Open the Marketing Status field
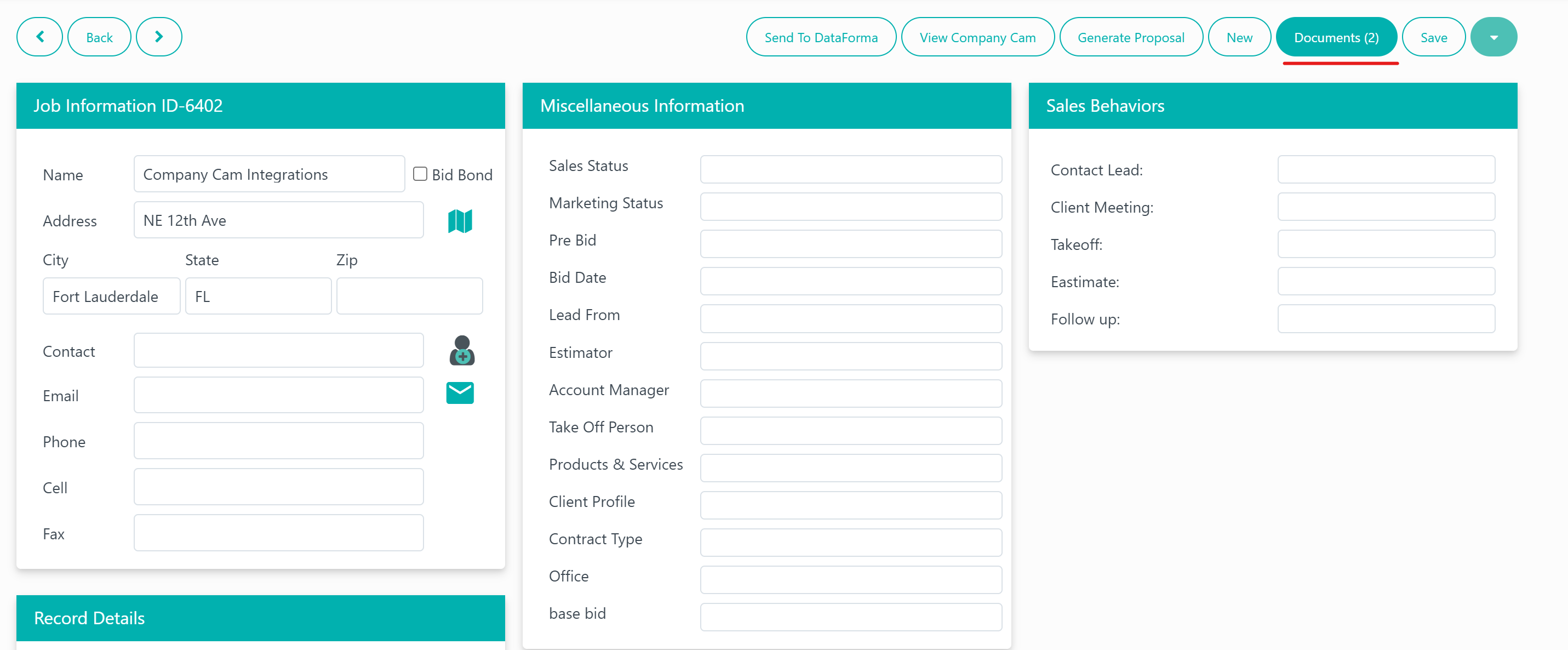The width and height of the screenshot is (1568, 650). coord(850,207)
